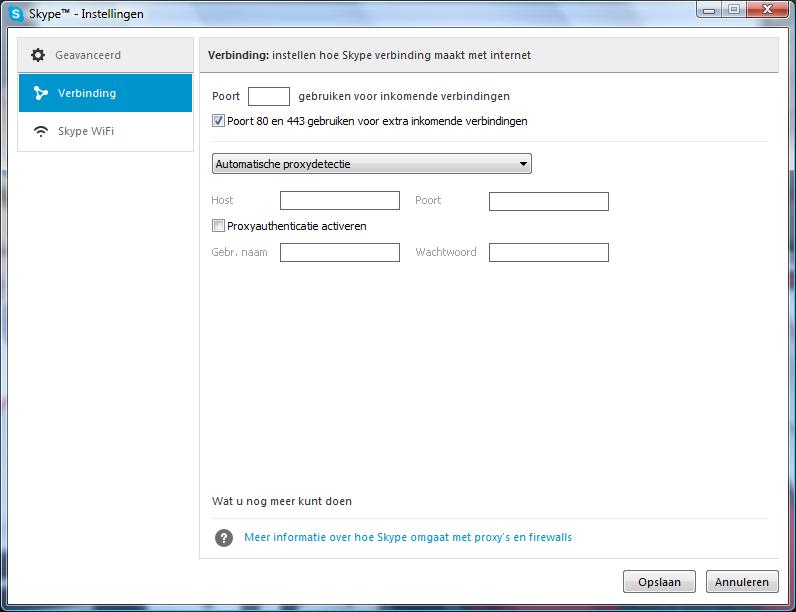Uncheck Poort 80 en 443 option
This screenshot has width=796, height=612.
(x=218, y=121)
